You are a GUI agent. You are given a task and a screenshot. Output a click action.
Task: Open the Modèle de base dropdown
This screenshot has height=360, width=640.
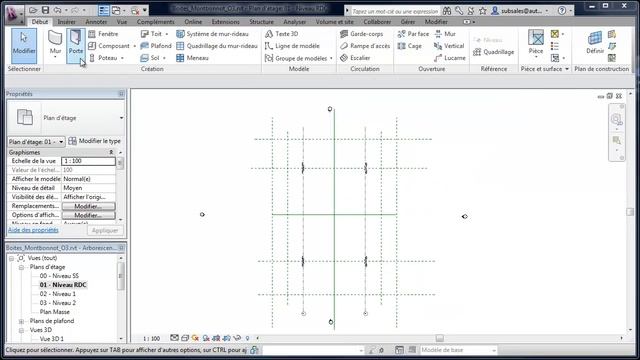(x=458, y=350)
